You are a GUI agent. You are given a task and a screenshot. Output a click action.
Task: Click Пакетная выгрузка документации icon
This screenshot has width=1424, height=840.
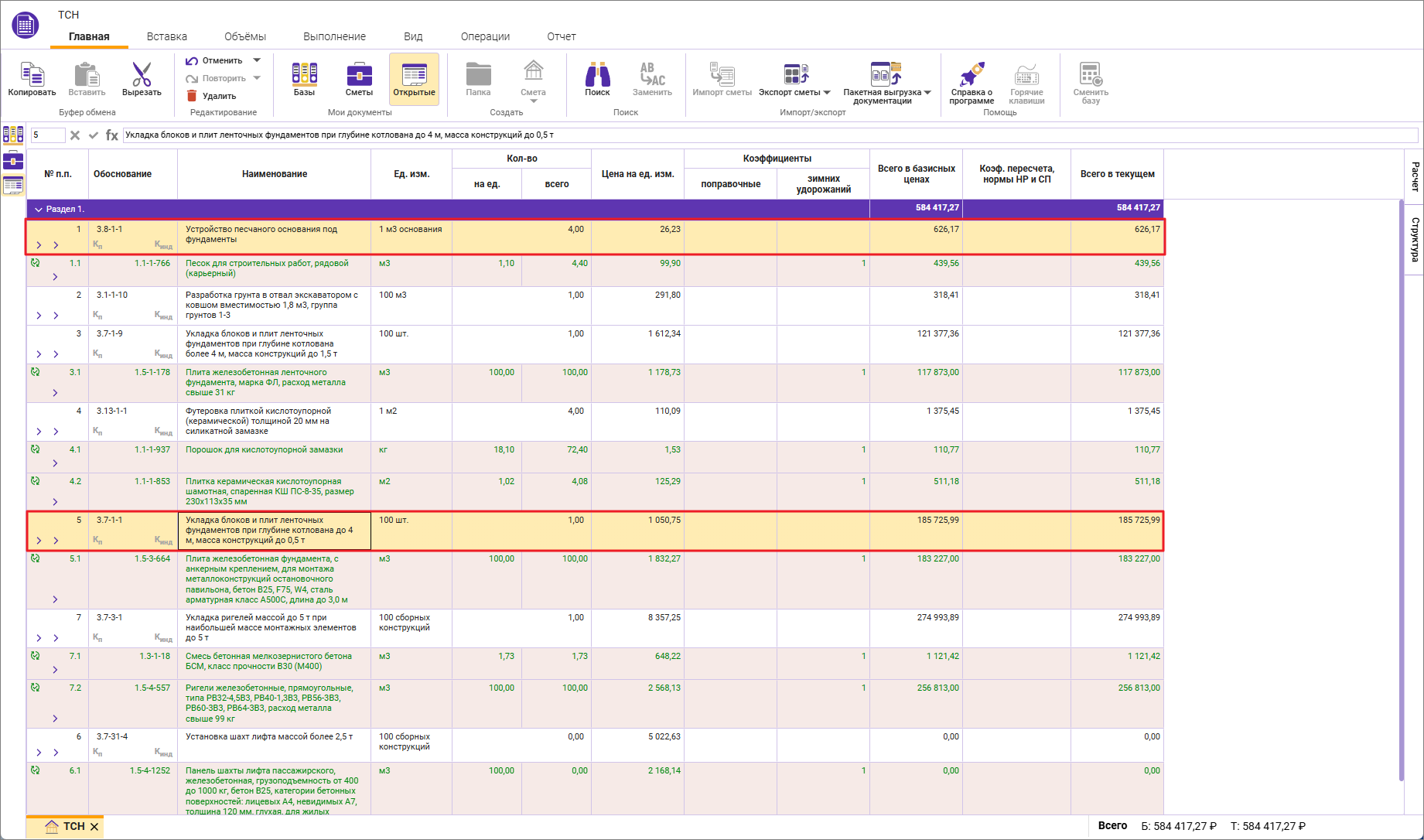pyautogui.click(x=886, y=75)
